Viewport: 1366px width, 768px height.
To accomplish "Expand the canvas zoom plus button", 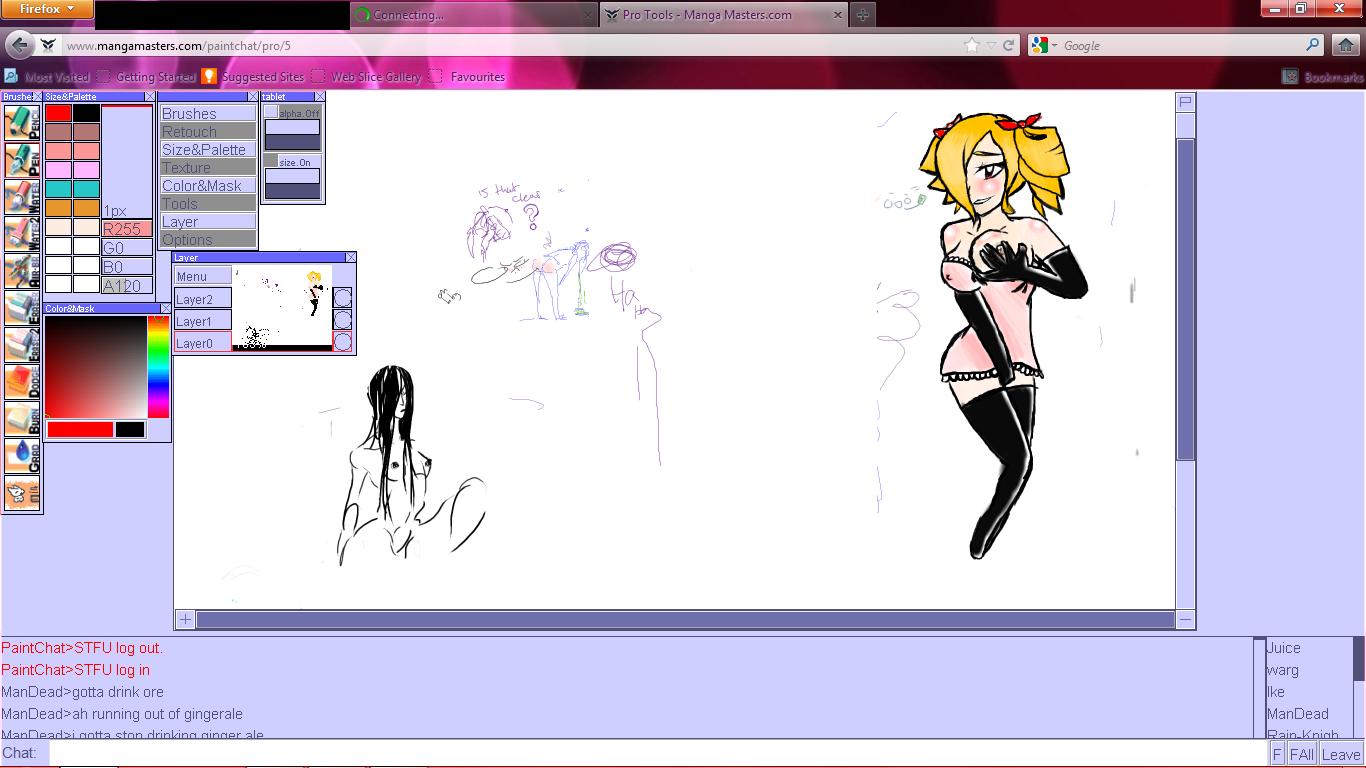I will (x=185, y=620).
